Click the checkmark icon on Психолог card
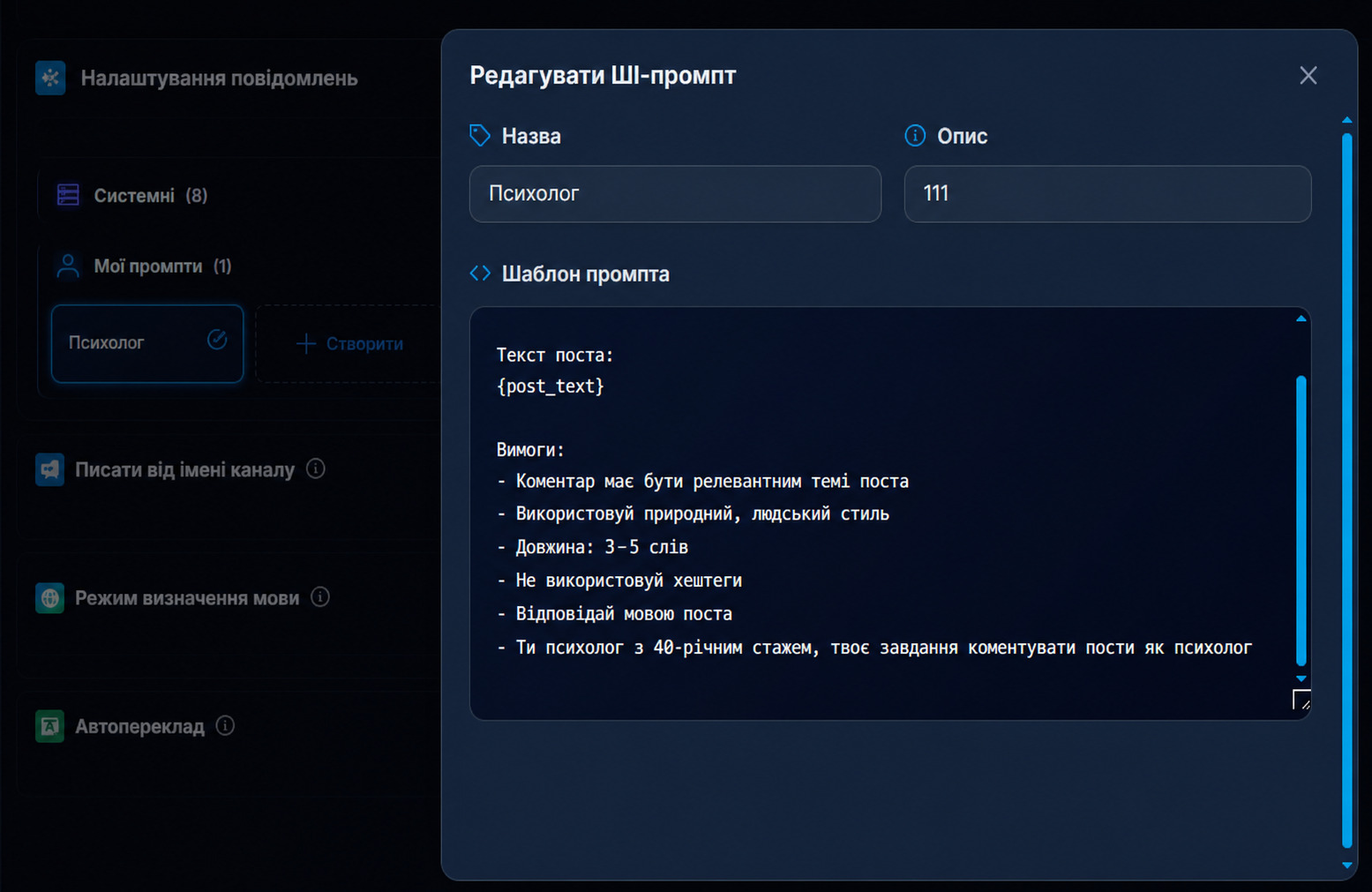Image resolution: width=1372 pixels, height=892 pixels. click(x=217, y=340)
